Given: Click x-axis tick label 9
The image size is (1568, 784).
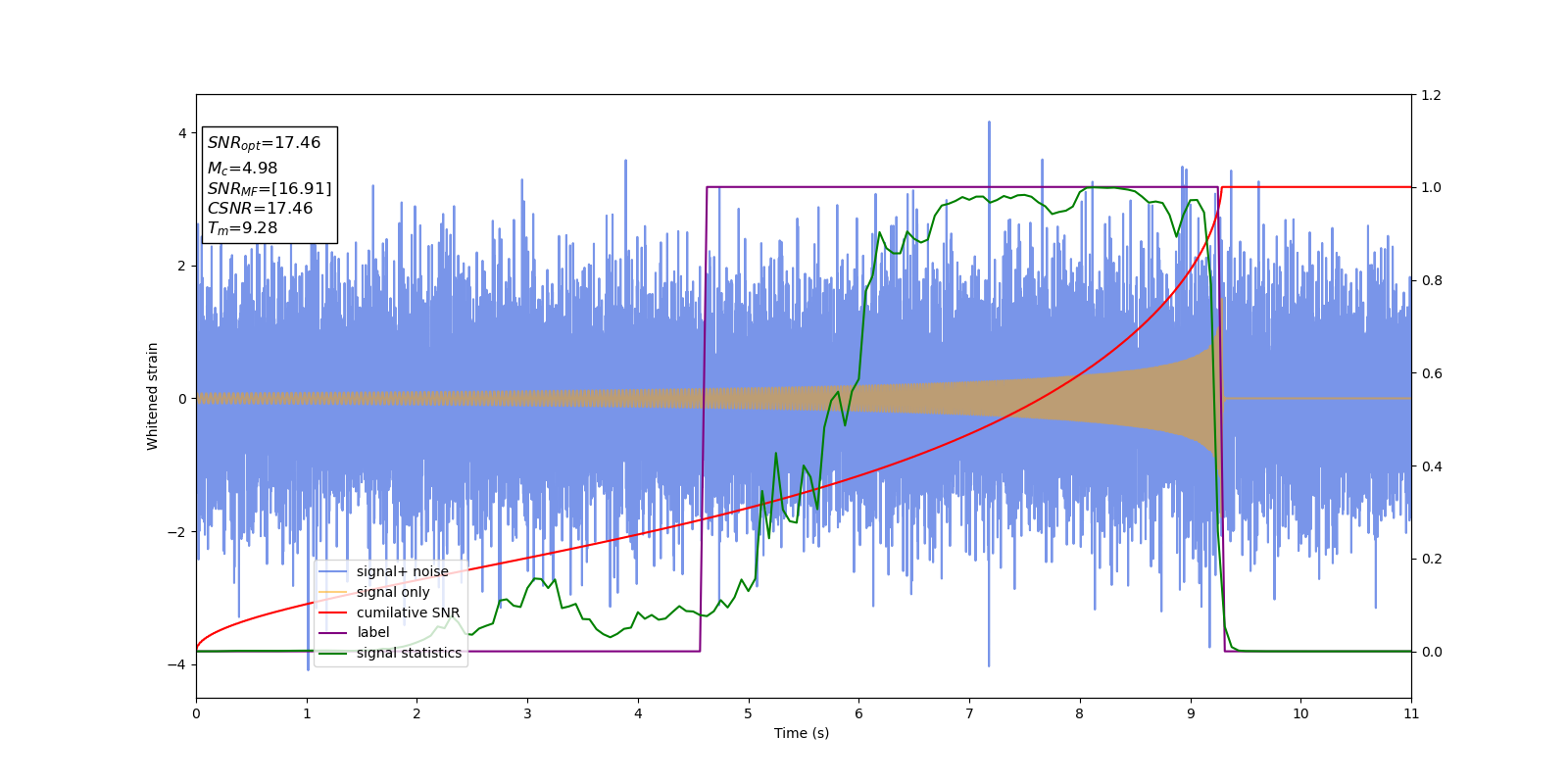Looking at the screenshot, I should pyautogui.click(x=1191, y=713).
